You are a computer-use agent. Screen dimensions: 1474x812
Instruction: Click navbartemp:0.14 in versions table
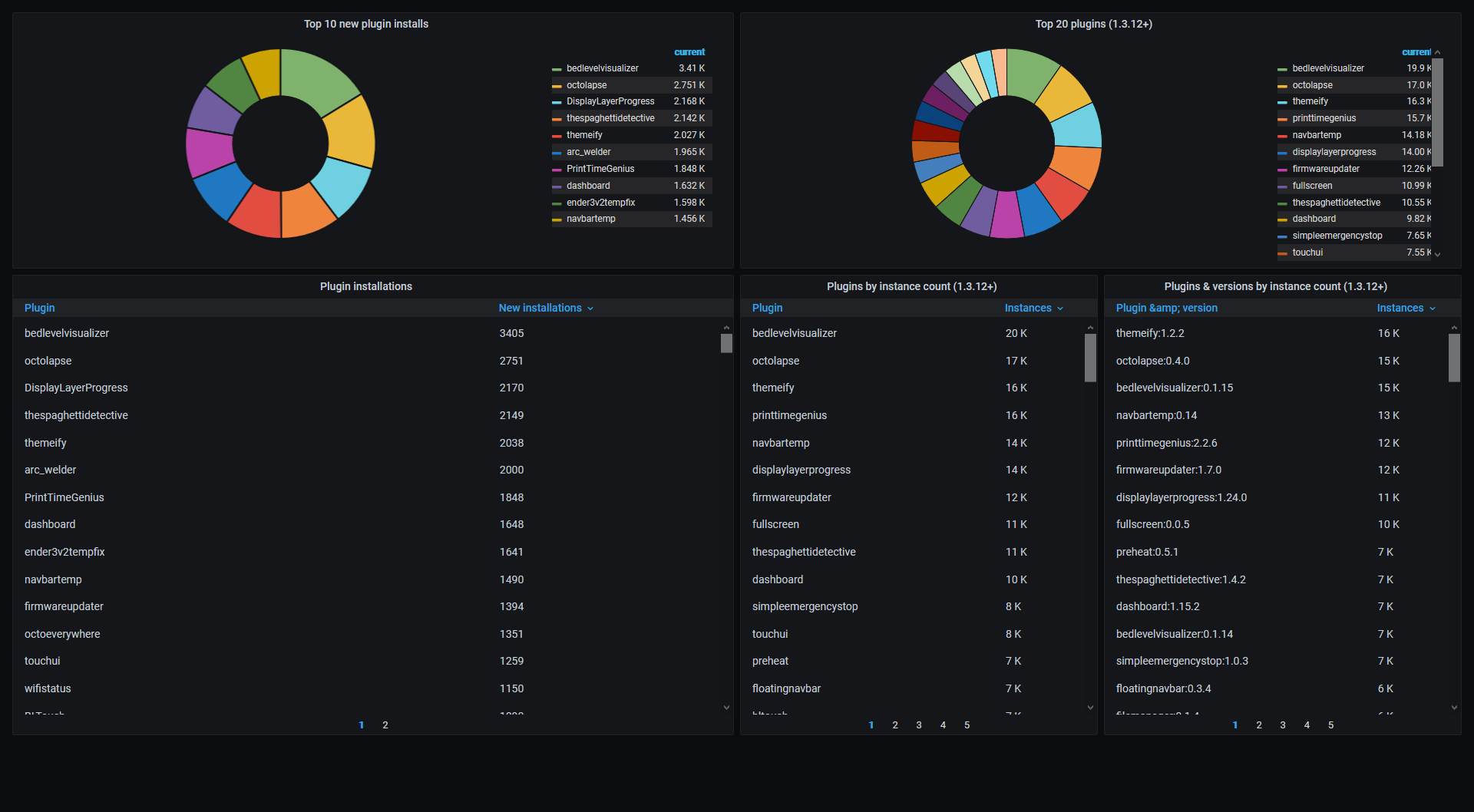pyautogui.click(x=1156, y=415)
